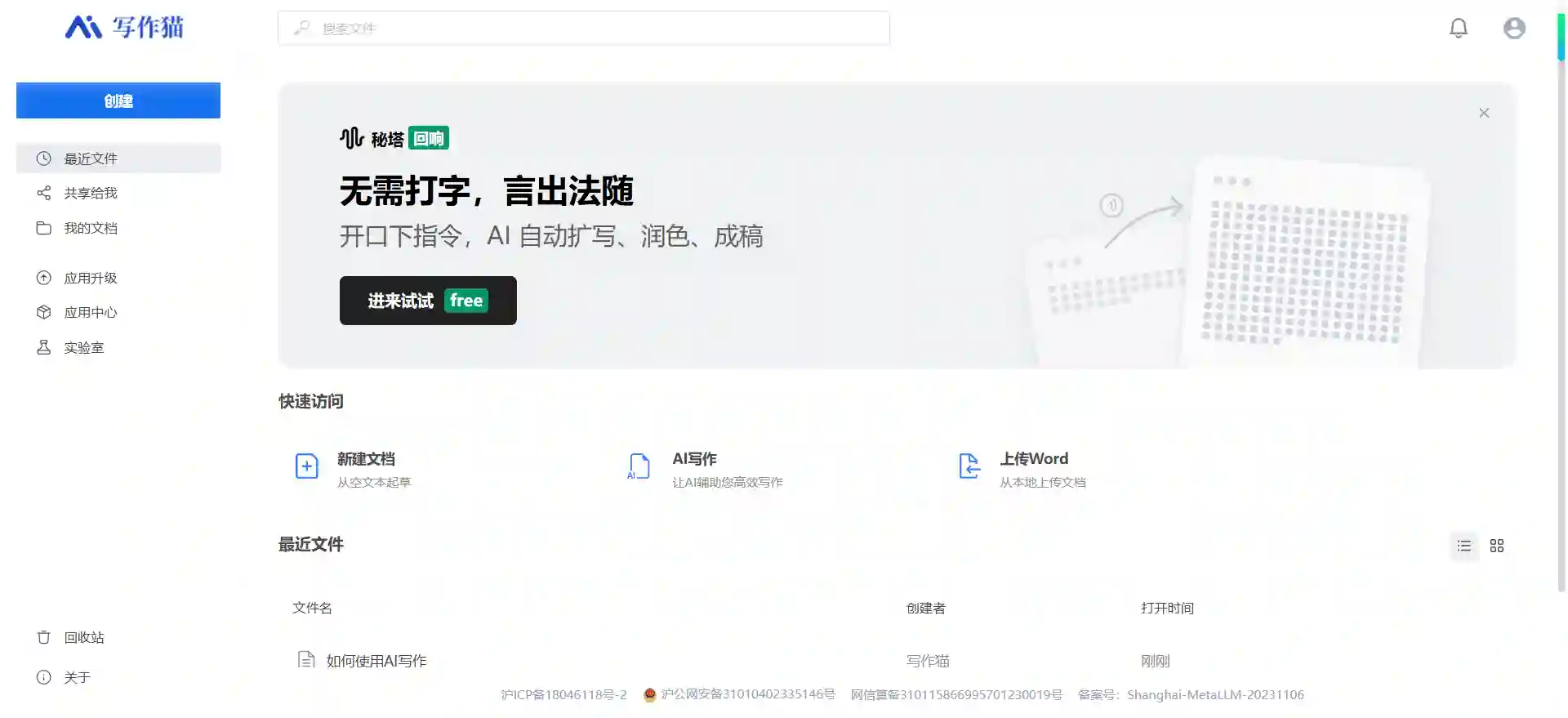Click the 进来试试 free button
Screen dimensions: 1568x718
click(428, 301)
